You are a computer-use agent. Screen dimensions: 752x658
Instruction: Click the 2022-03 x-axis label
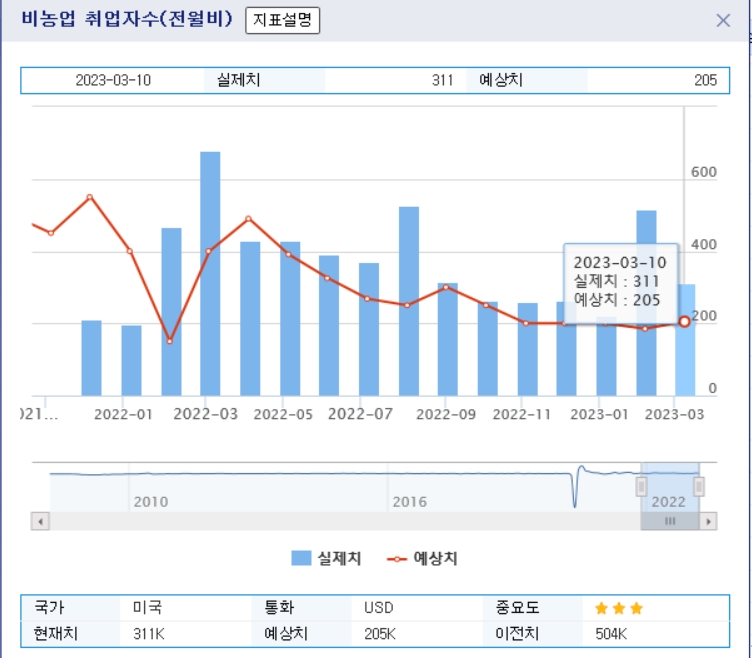[x=205, y=414]
